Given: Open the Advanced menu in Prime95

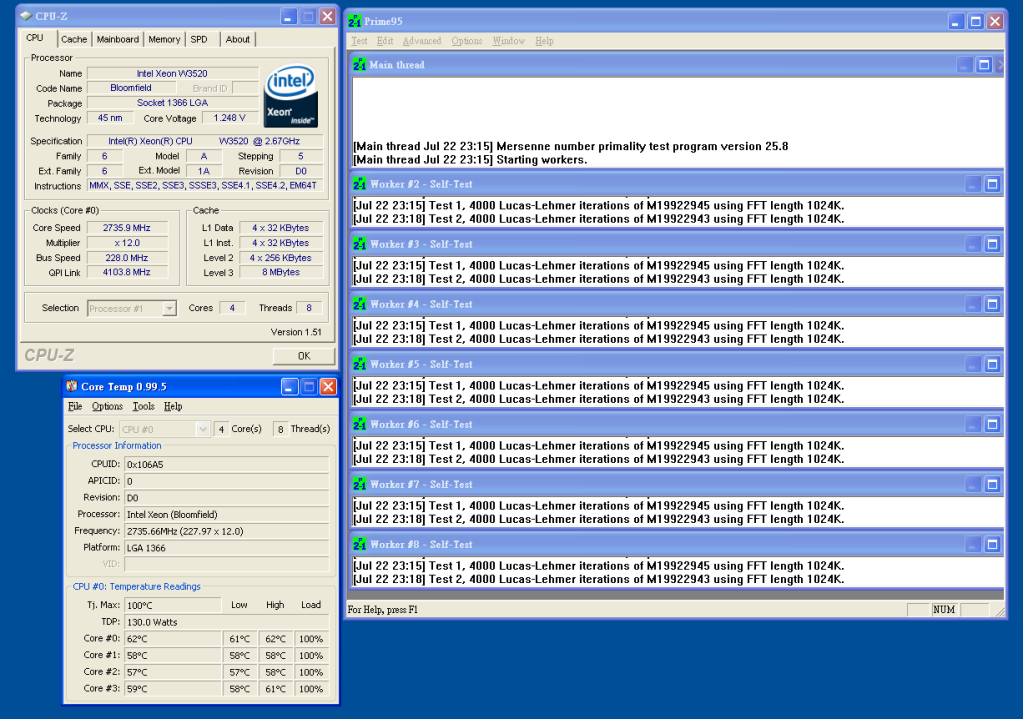Looking at the screenshot, I should [x=422, y=41].
